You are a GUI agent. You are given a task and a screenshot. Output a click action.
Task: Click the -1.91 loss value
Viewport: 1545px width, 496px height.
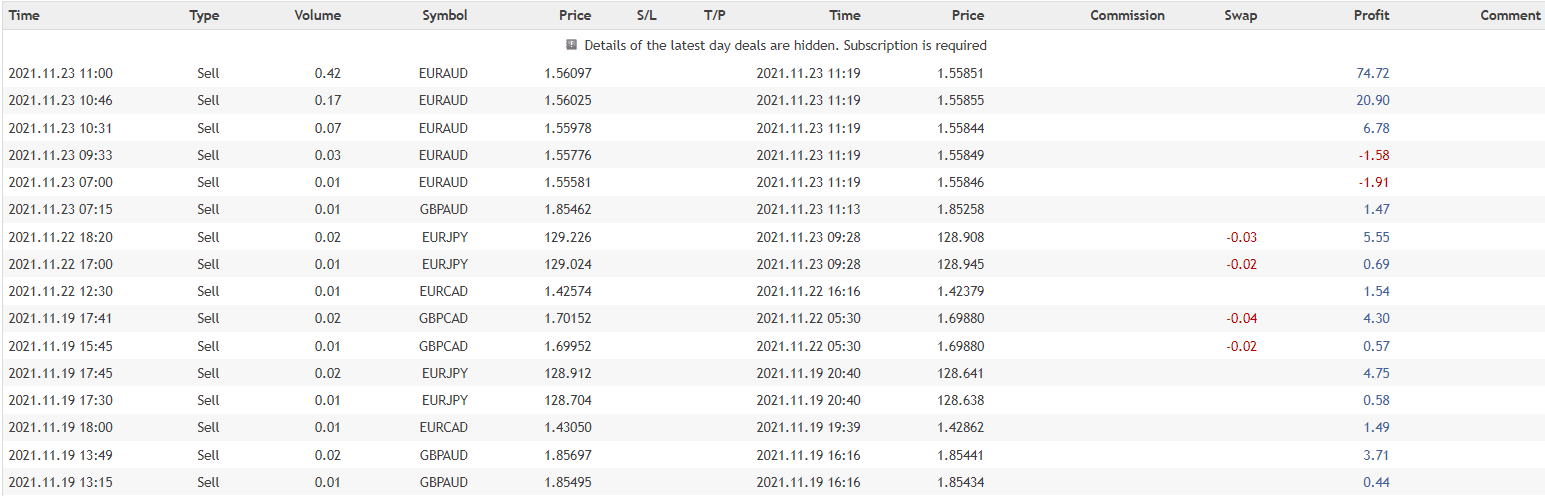[1373, 182]
